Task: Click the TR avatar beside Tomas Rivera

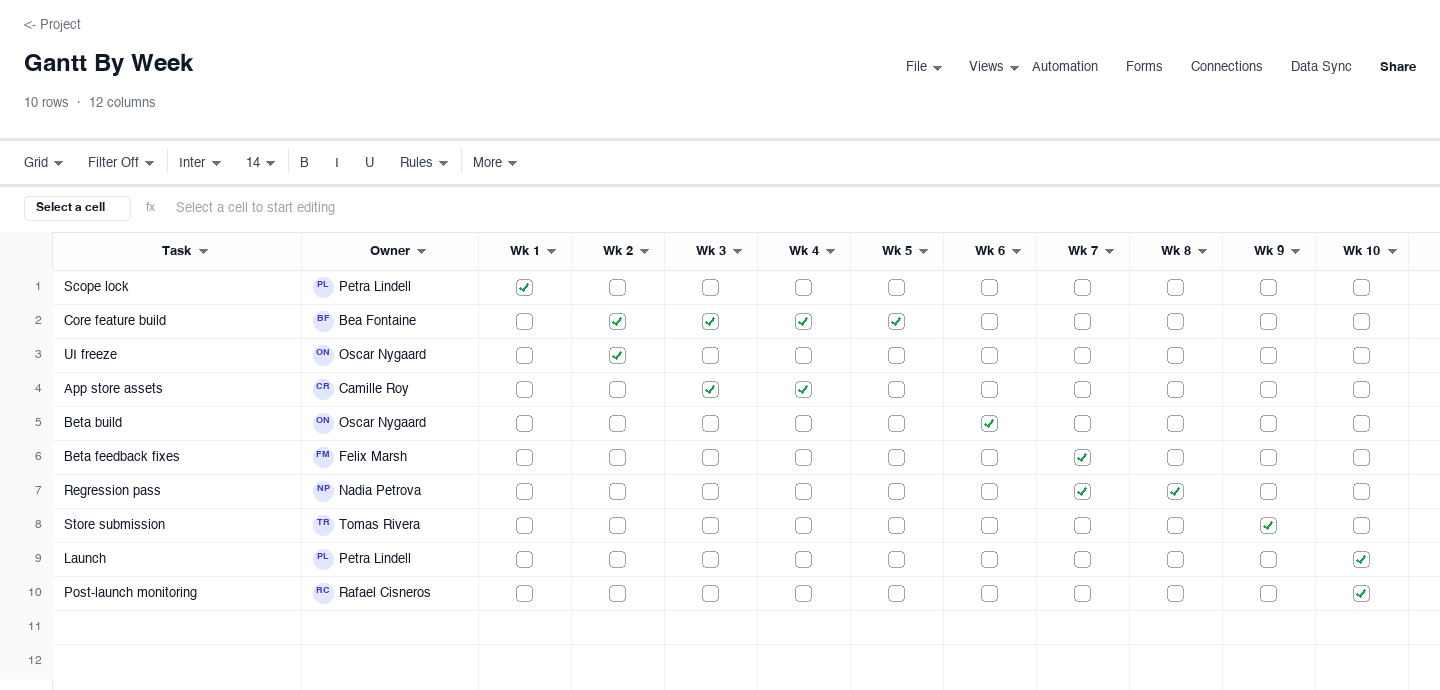Action: (323, 525)
